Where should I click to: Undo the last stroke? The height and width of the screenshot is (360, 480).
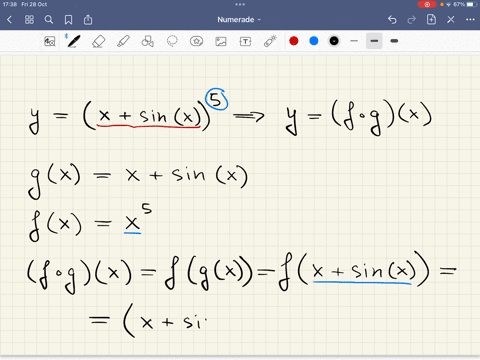(392, 20)
